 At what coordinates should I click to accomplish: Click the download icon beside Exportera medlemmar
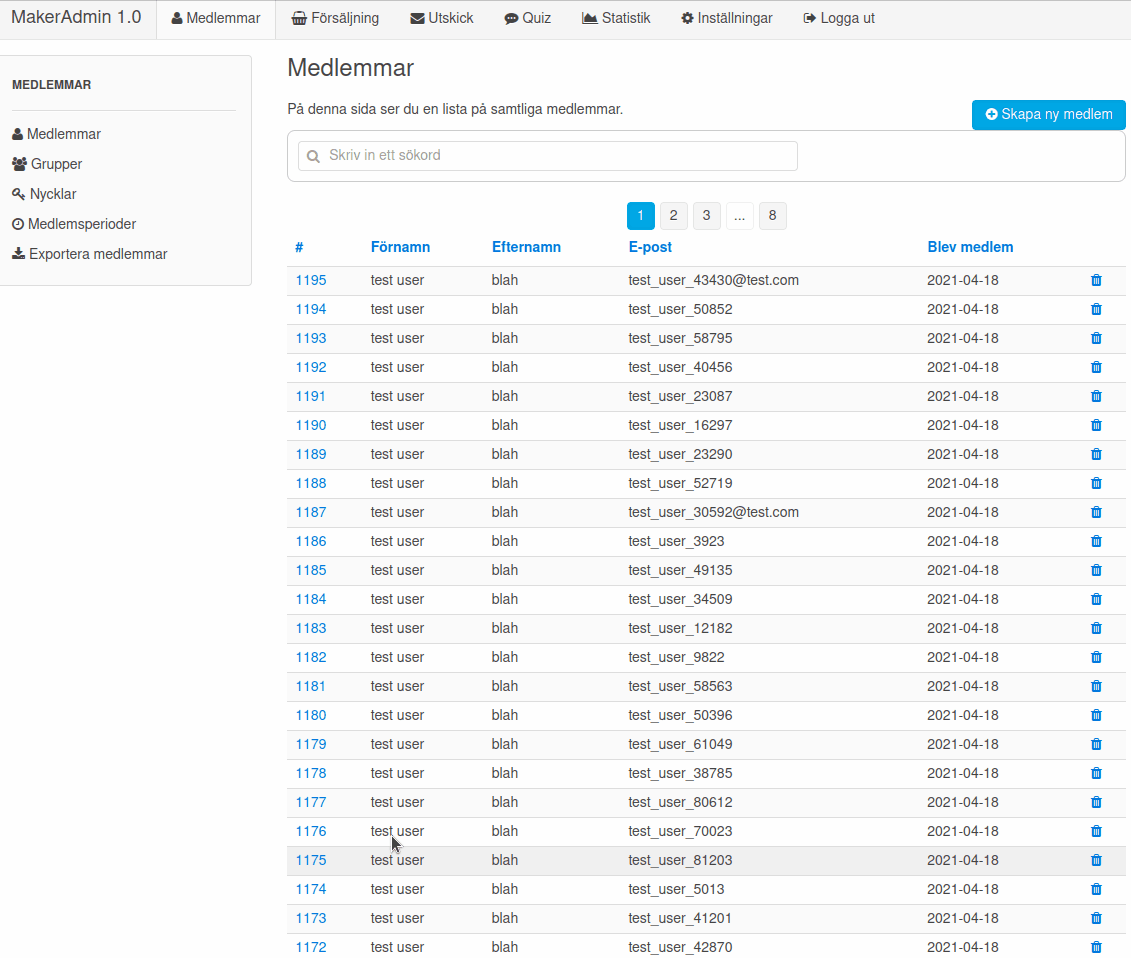pos(16,254)
